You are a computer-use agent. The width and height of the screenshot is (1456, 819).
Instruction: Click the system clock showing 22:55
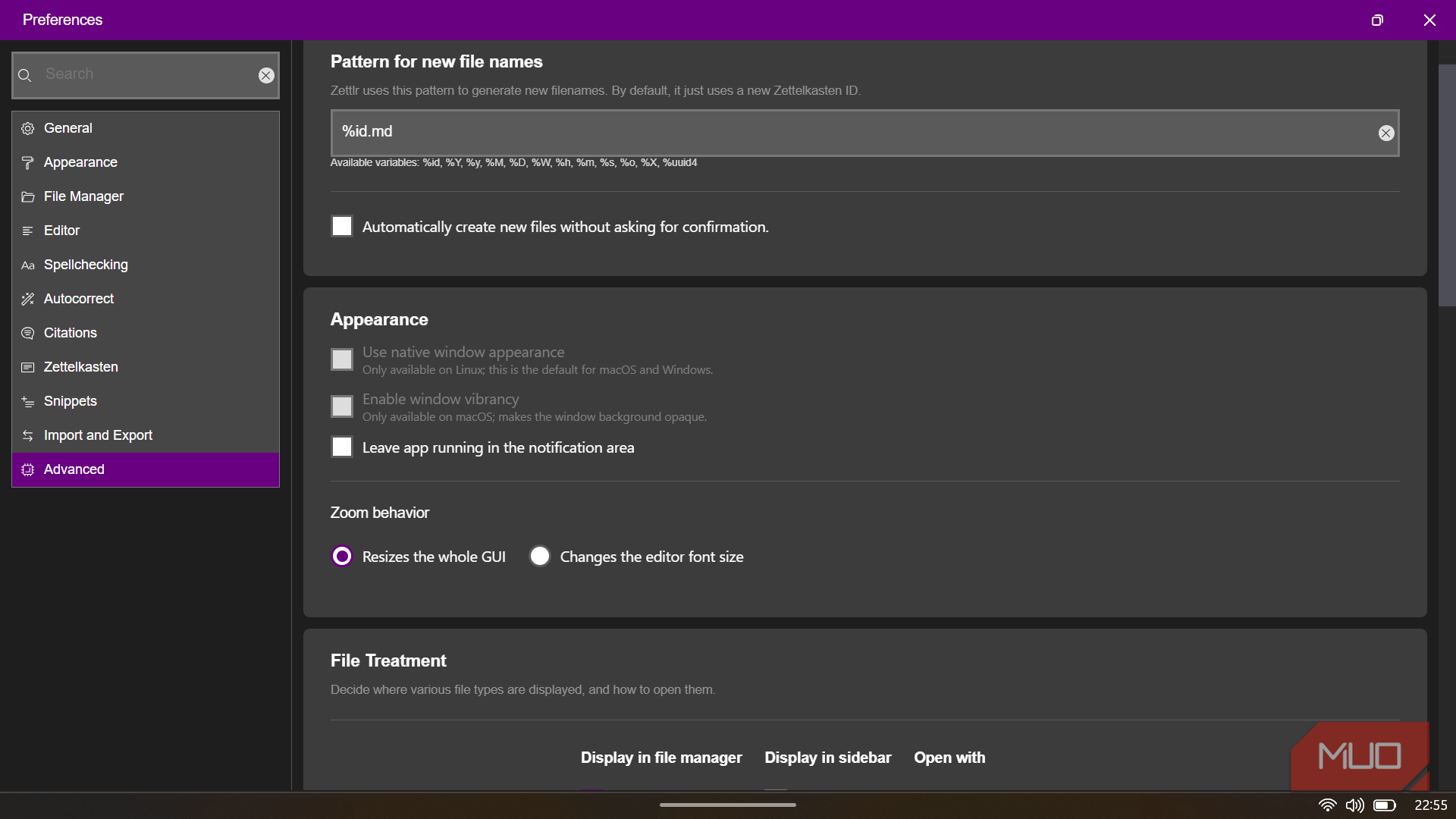click(1430, 805)
